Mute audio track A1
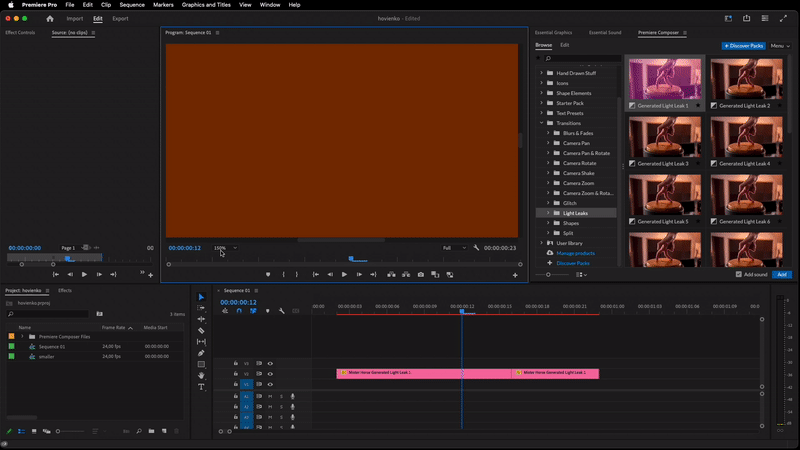 pos(270,396)
